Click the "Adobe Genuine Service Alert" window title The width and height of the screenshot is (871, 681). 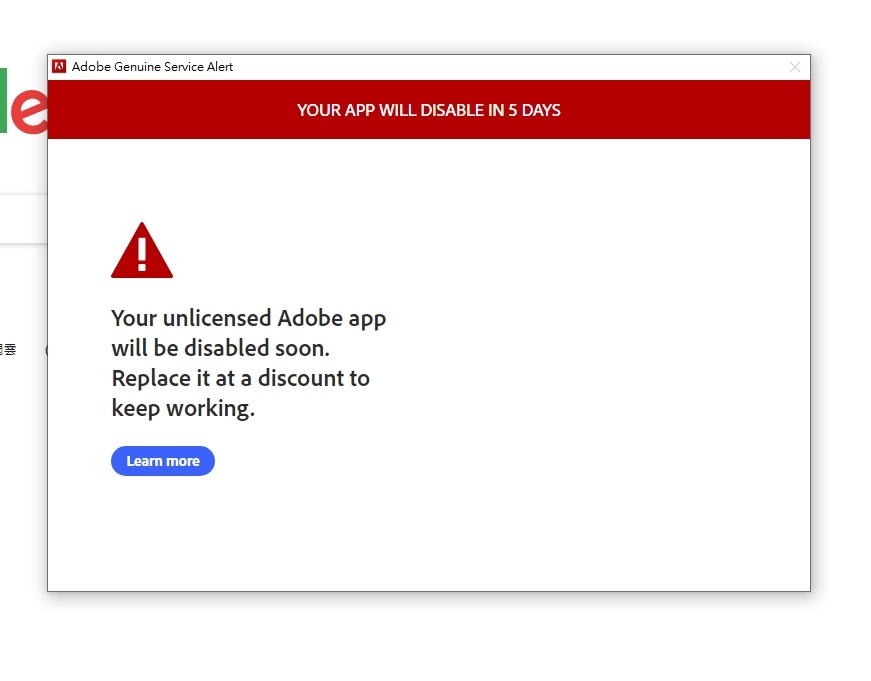[x=152, y=67]
